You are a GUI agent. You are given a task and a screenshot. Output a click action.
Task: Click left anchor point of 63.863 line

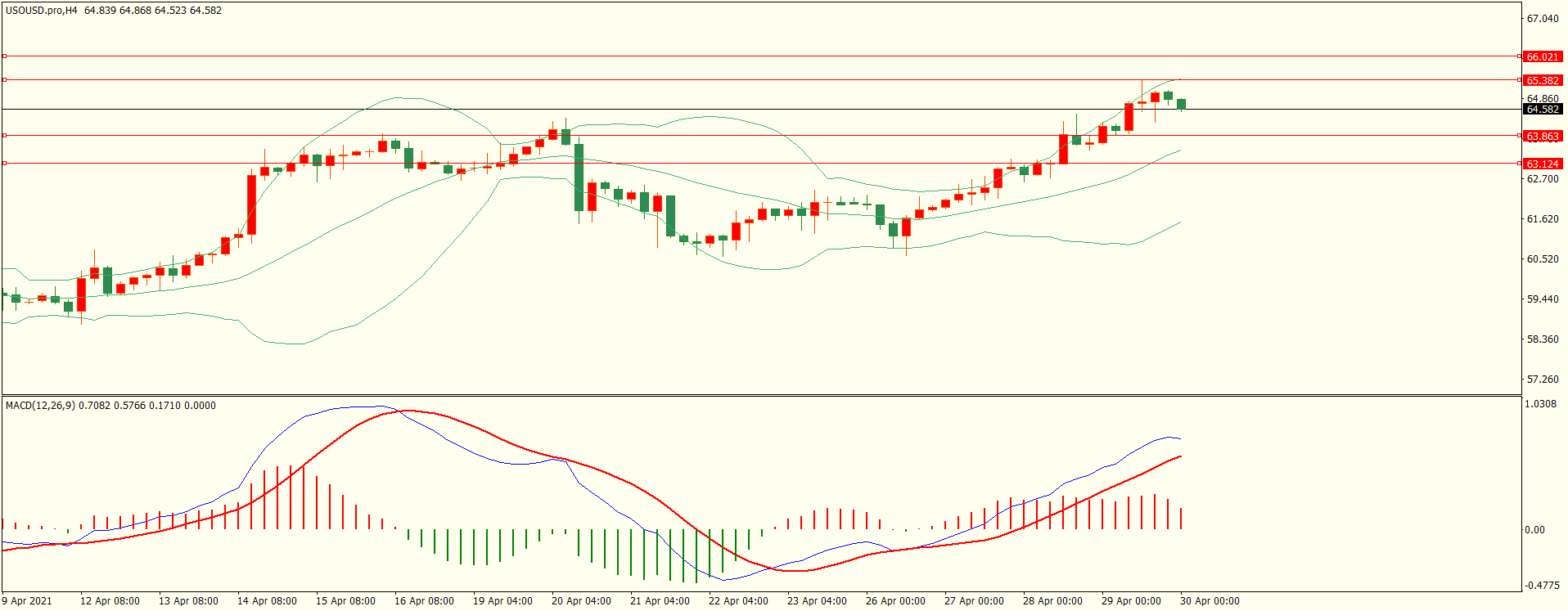click(x=5, y=136)
